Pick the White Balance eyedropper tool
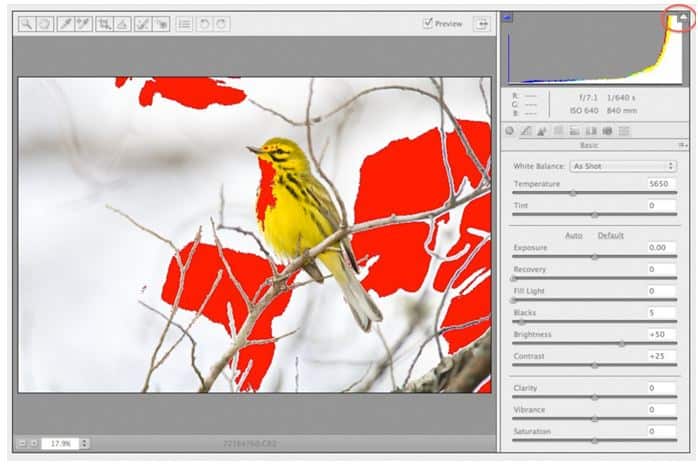The width and height of the screenshot is (698, 467). pyautogui.click(x=65, y=24)
